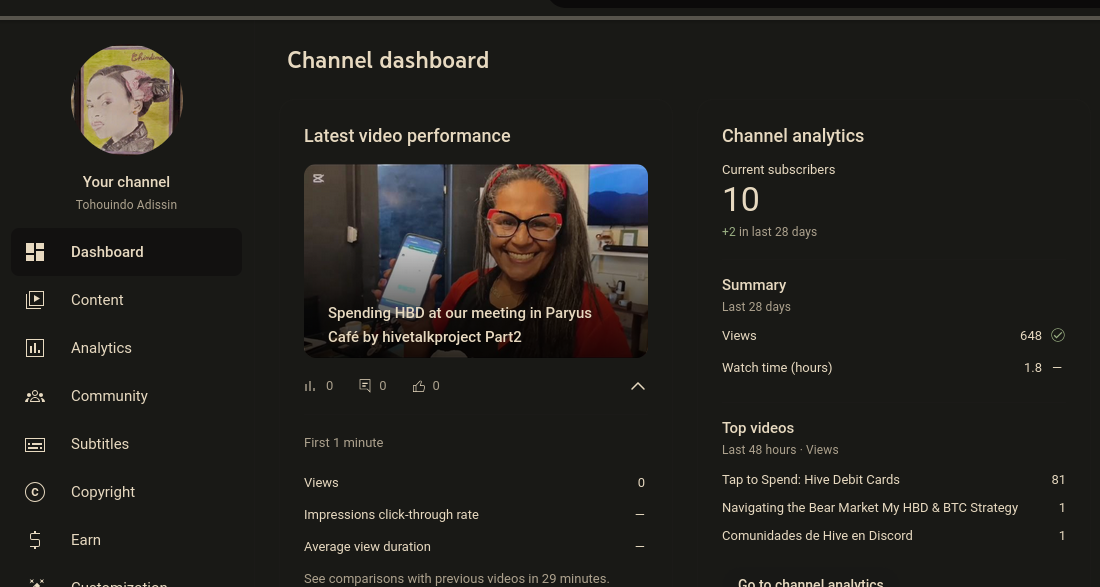Click the thumbs-up likes icon
Viewport: 1100px width, 587px height.
(419, 386)
